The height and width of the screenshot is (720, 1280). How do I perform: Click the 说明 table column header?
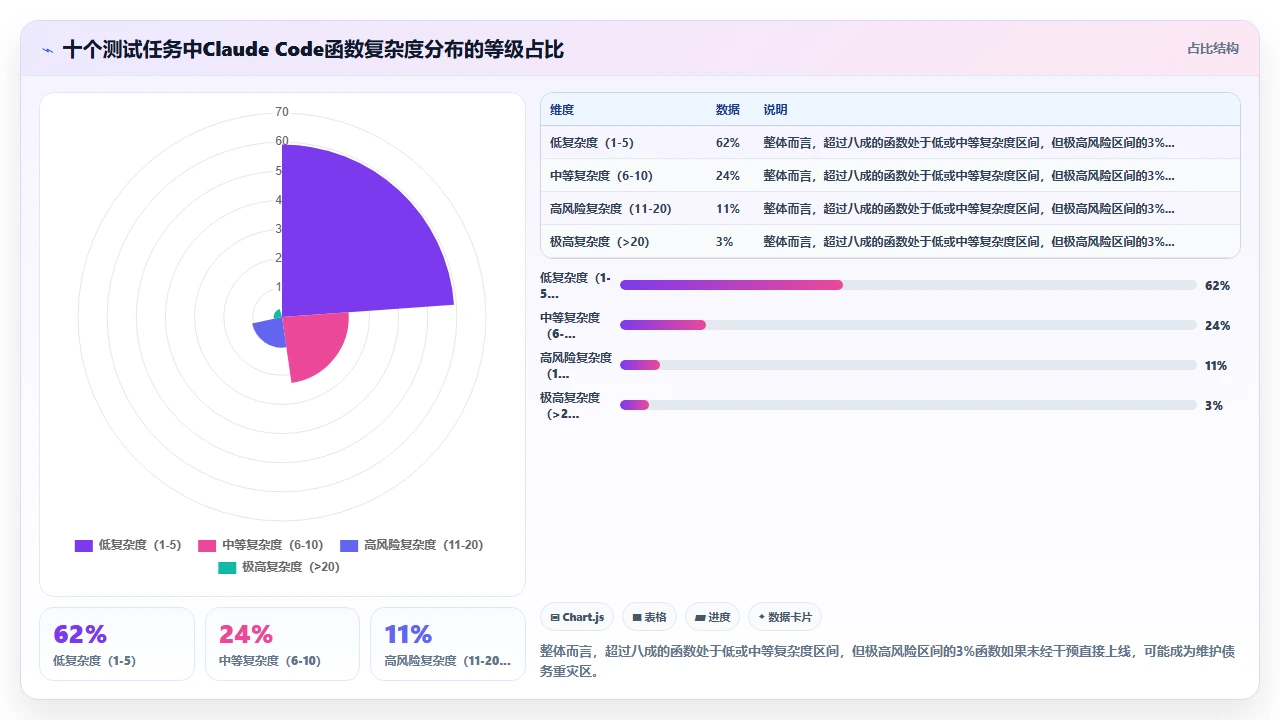(776, 110)
